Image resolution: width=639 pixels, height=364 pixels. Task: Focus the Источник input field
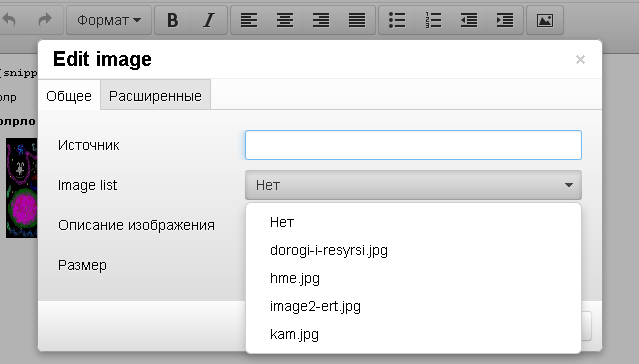[x=413, y=145]
